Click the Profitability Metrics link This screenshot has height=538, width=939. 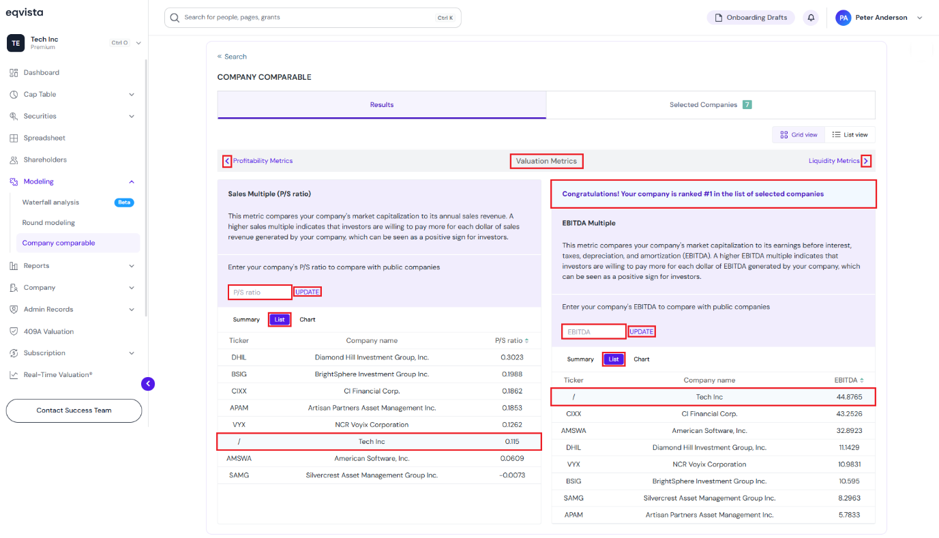tap(263, 161)
